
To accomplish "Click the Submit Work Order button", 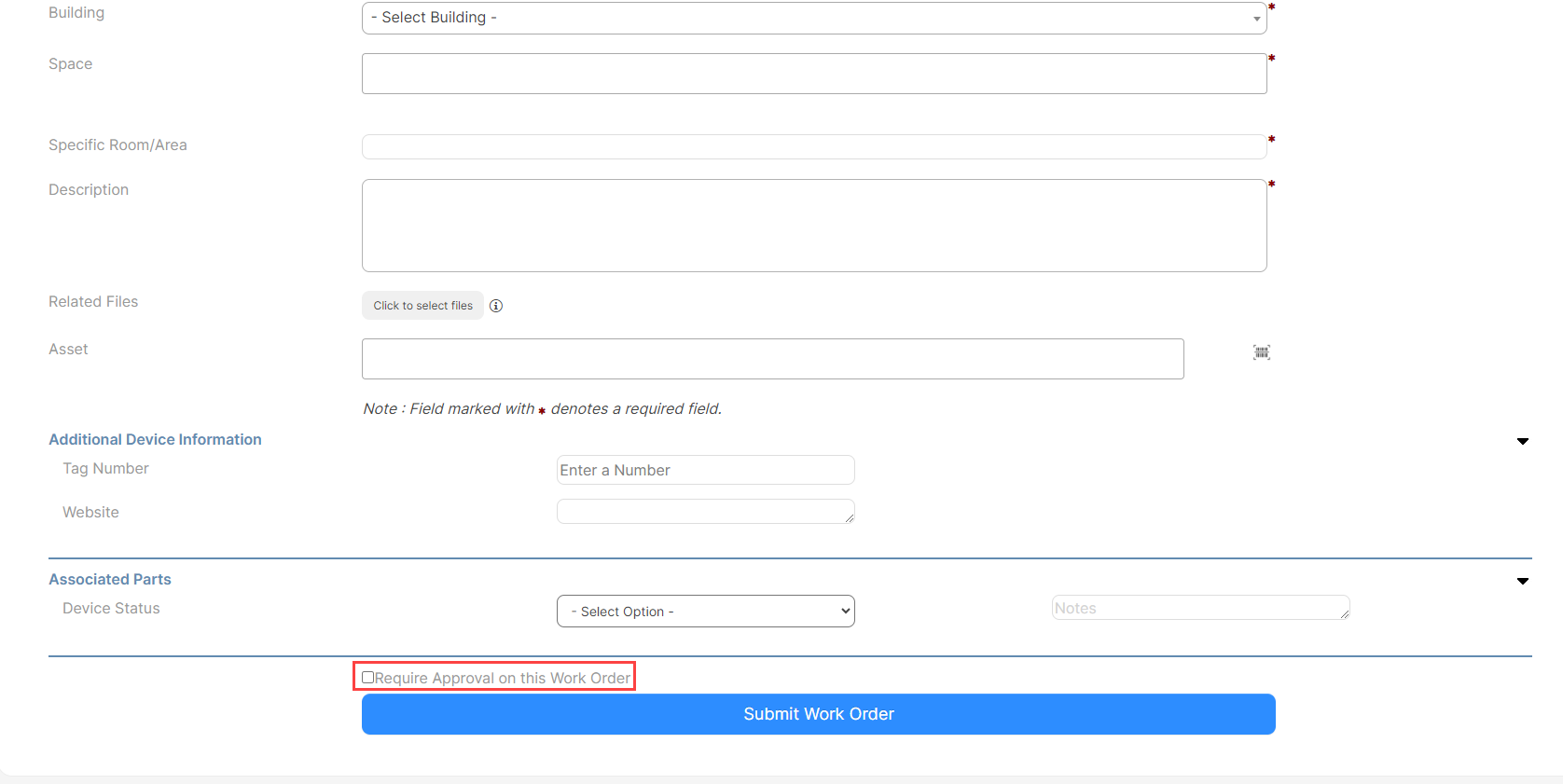I will pos(819,714).
